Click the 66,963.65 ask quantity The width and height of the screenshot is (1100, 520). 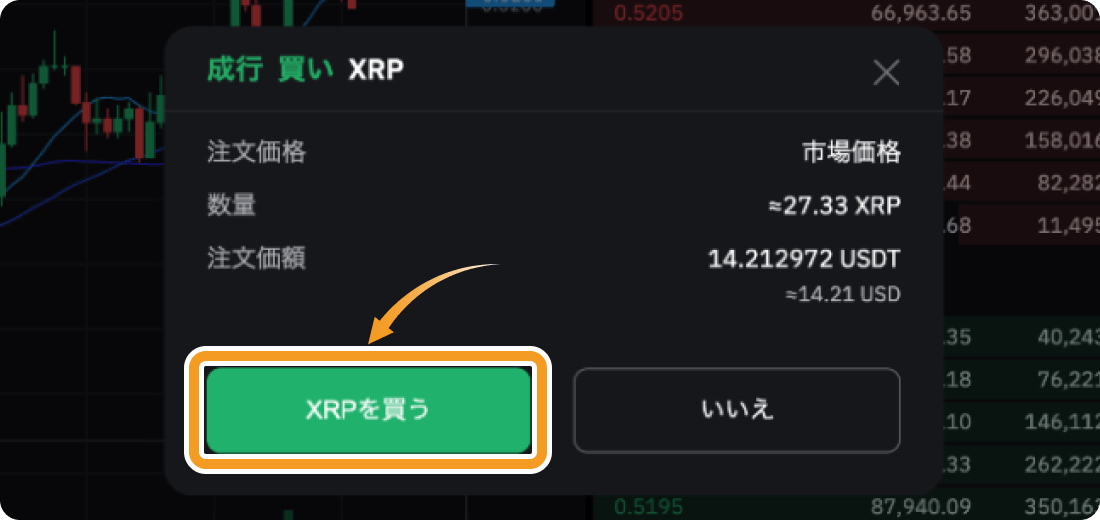coord(921,13)
